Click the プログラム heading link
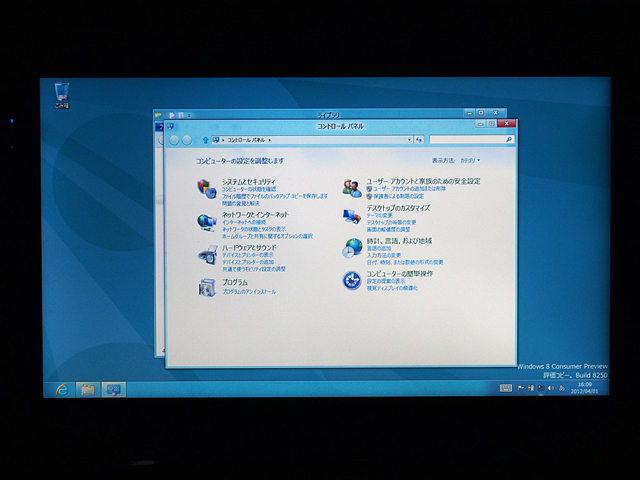Screen dimensions: 640x480 point(235,282)
